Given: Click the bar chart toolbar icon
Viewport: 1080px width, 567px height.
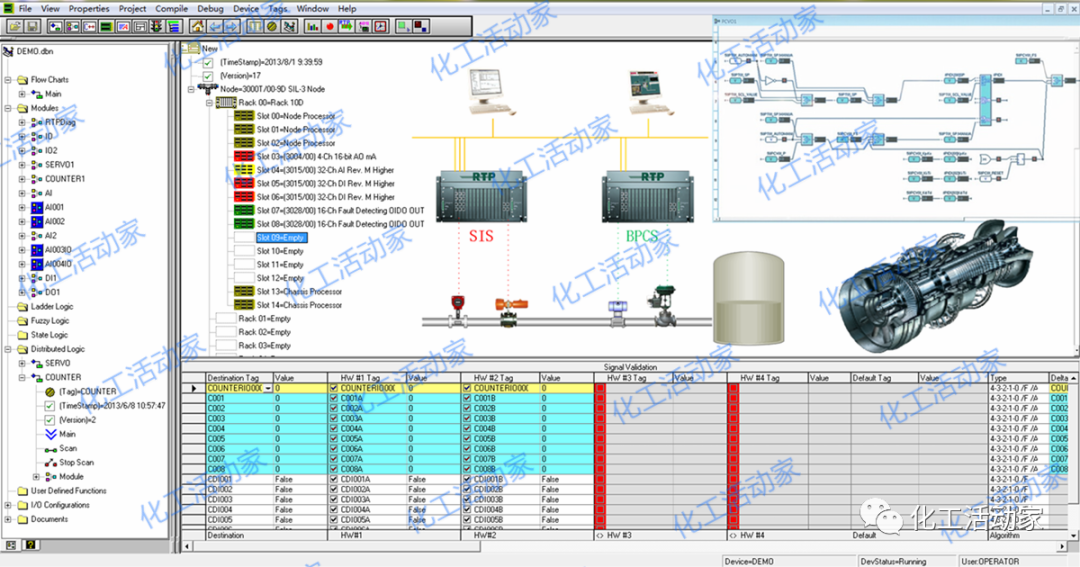Looking at the screenshot, I should click(x=313, y=26).
